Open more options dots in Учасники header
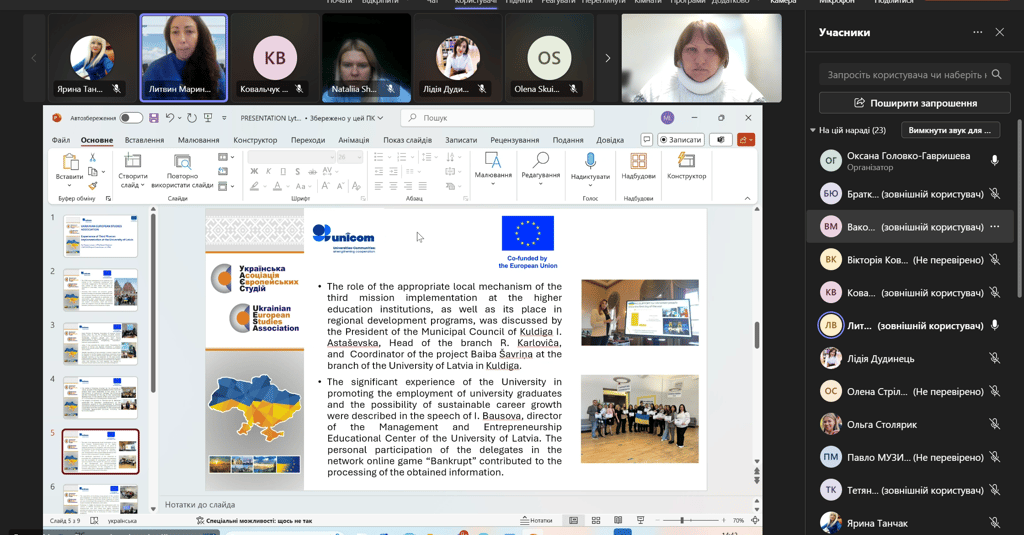Screen dimensions: 1024x535 point(978,32)
